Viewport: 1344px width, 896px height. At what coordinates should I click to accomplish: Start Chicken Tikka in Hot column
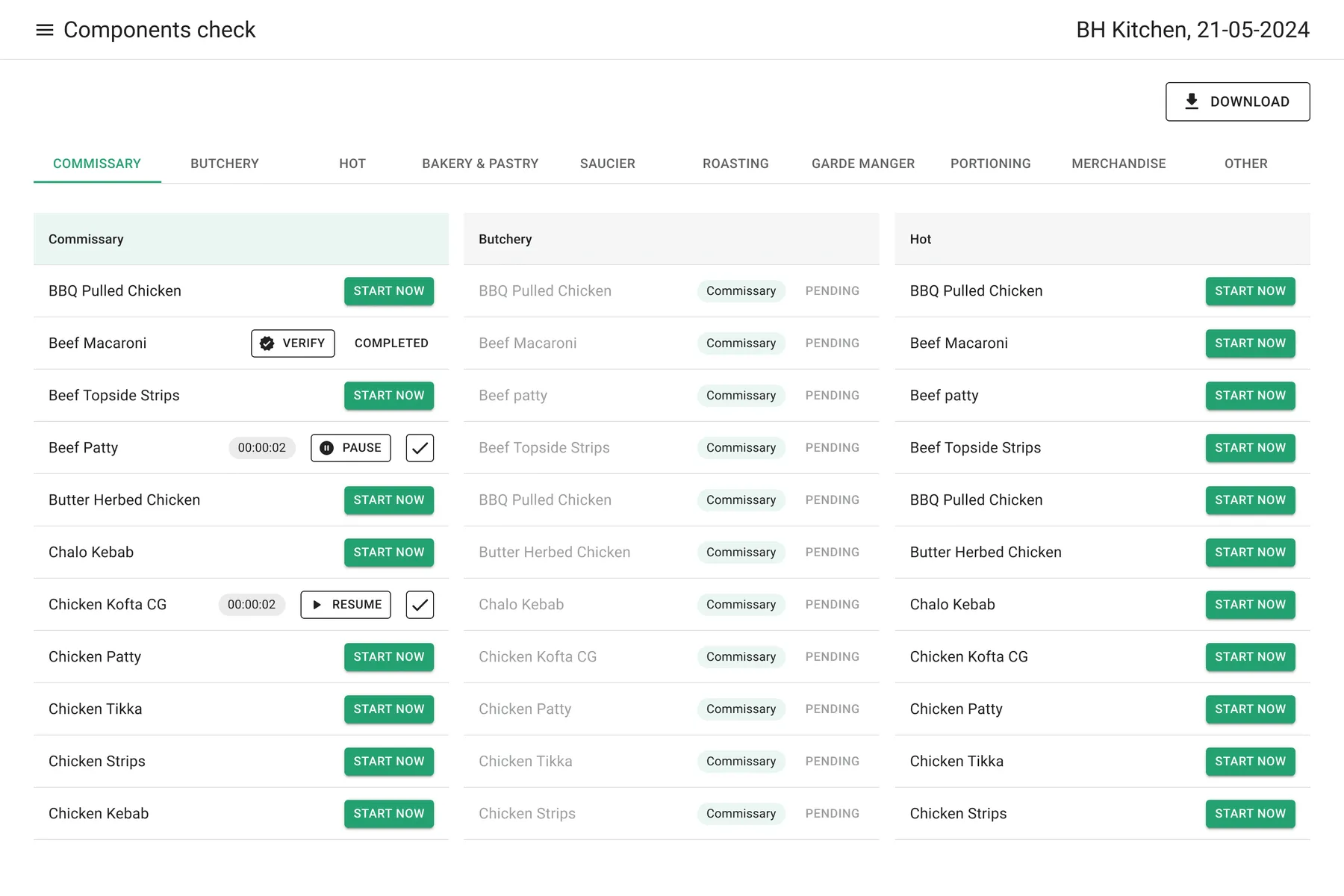click(x=1250, y=762)
